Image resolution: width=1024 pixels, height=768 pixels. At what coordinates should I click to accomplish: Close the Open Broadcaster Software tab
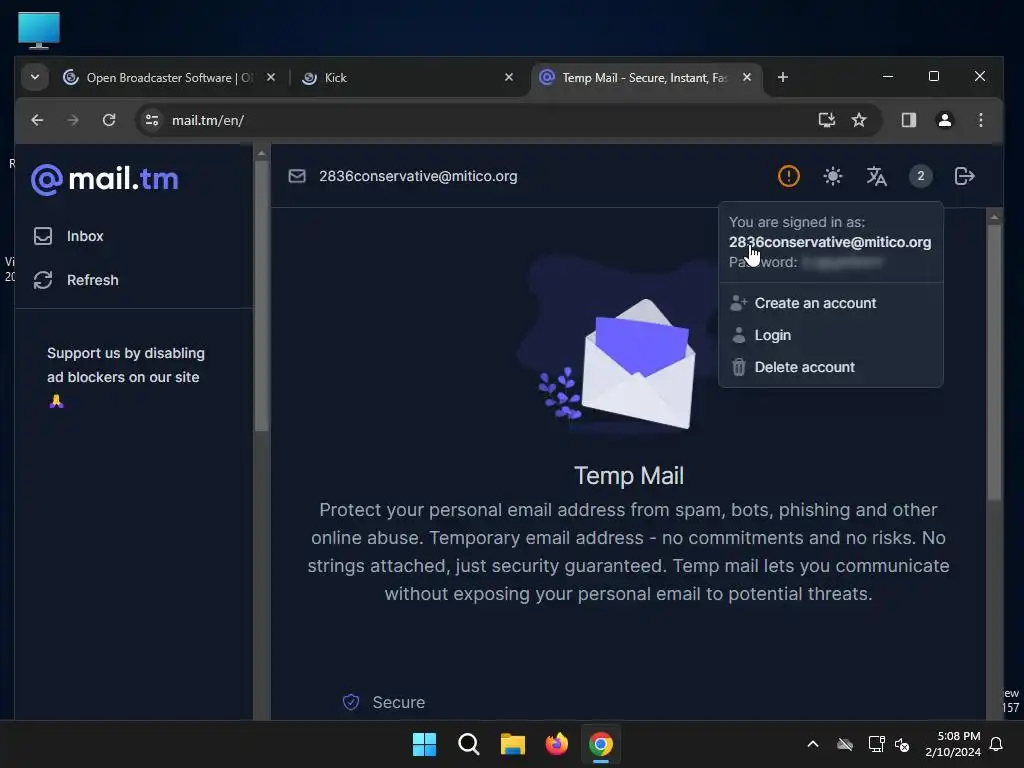271,78
